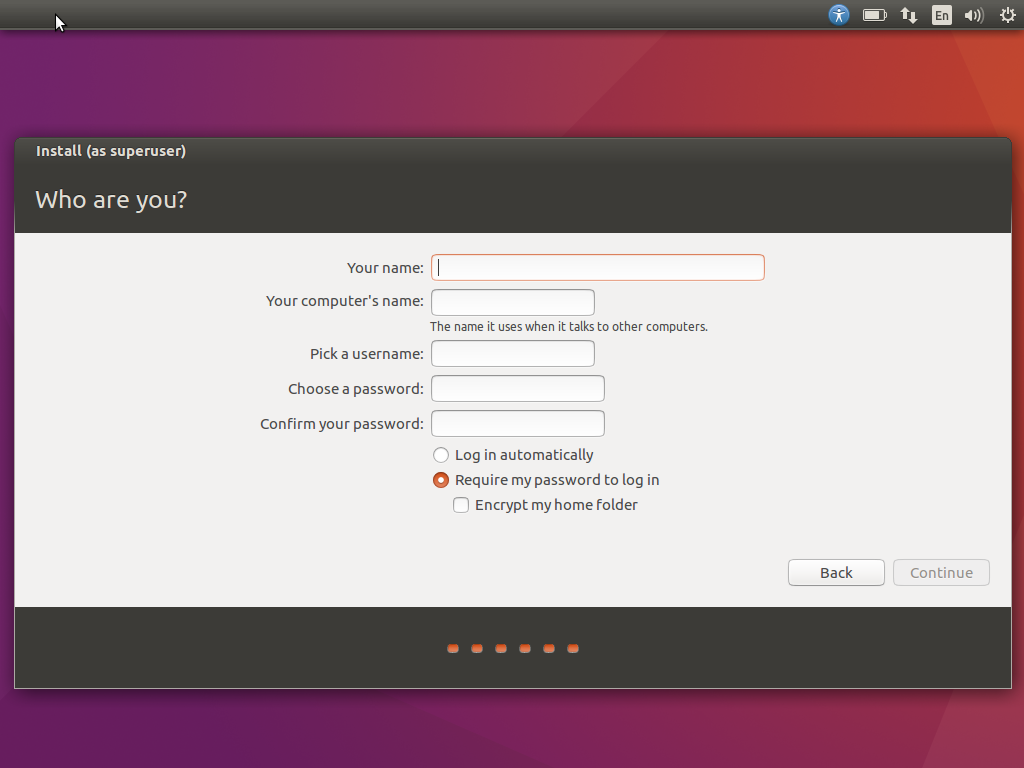Enable Log in automatically
The width and height of the screenshot is (1024, 768).
point(441,455)
